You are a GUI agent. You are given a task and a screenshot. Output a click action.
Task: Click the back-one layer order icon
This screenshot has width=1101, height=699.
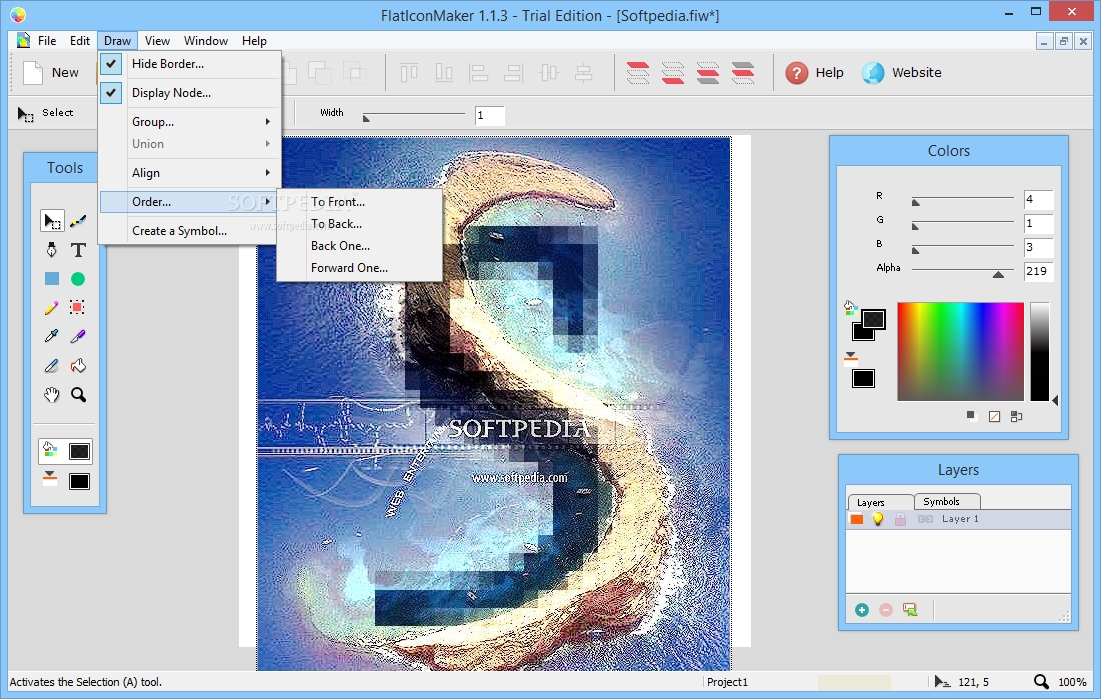pyautogui.click(x=708, y=72)
